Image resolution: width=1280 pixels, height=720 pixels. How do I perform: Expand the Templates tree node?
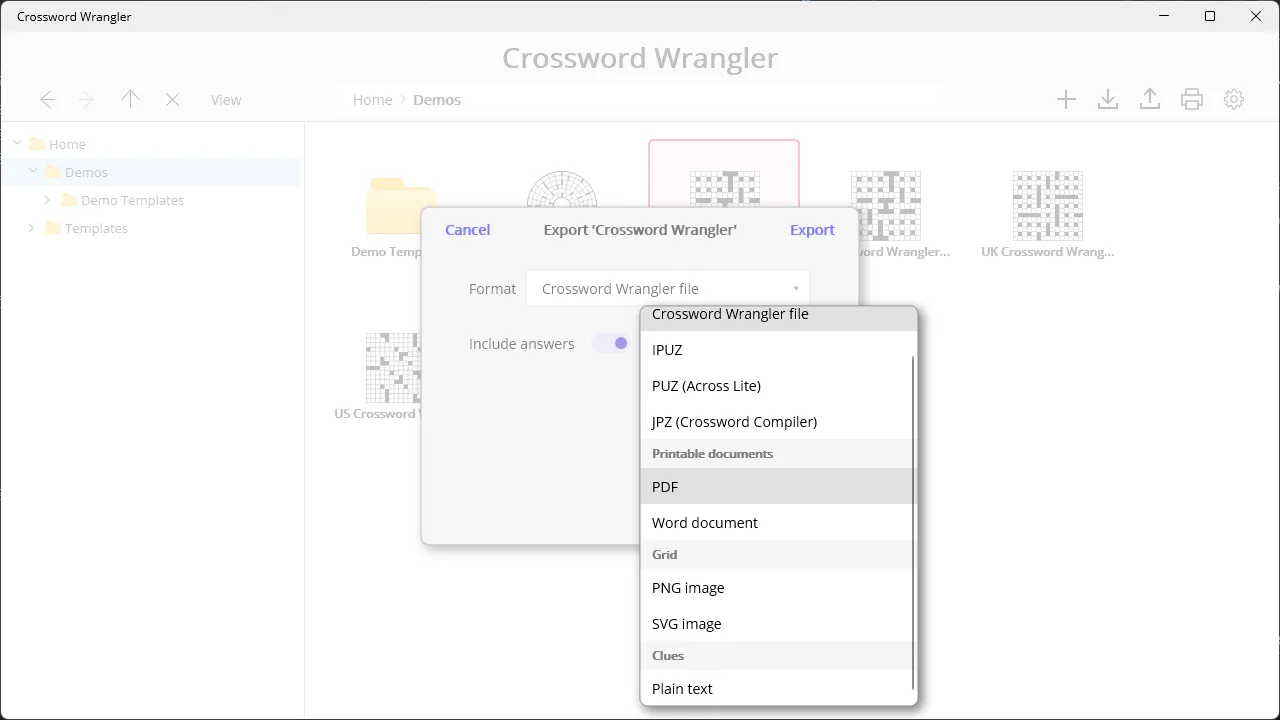[x=31, y=228]
